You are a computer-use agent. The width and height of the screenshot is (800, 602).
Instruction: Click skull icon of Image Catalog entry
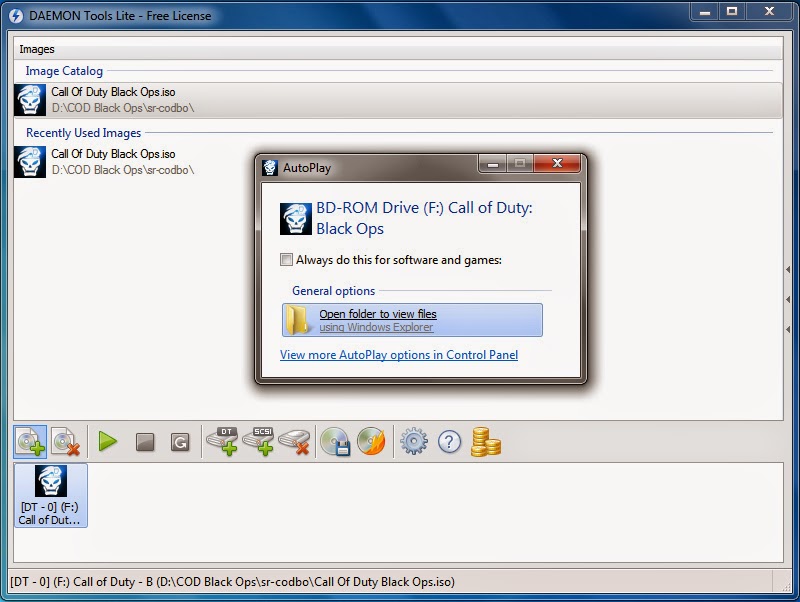30,100
